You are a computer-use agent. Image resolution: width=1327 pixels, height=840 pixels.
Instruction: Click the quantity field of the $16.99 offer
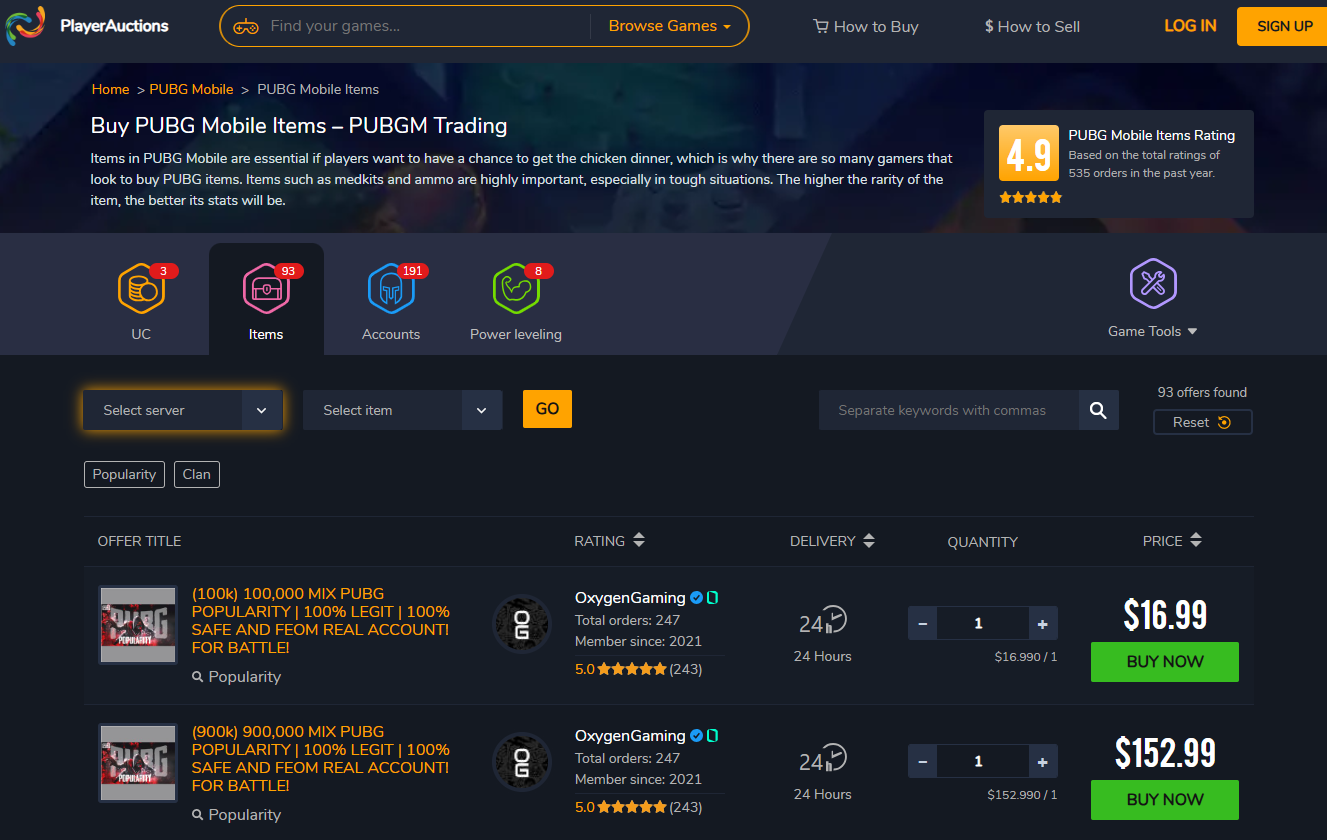tap(983, 623)
